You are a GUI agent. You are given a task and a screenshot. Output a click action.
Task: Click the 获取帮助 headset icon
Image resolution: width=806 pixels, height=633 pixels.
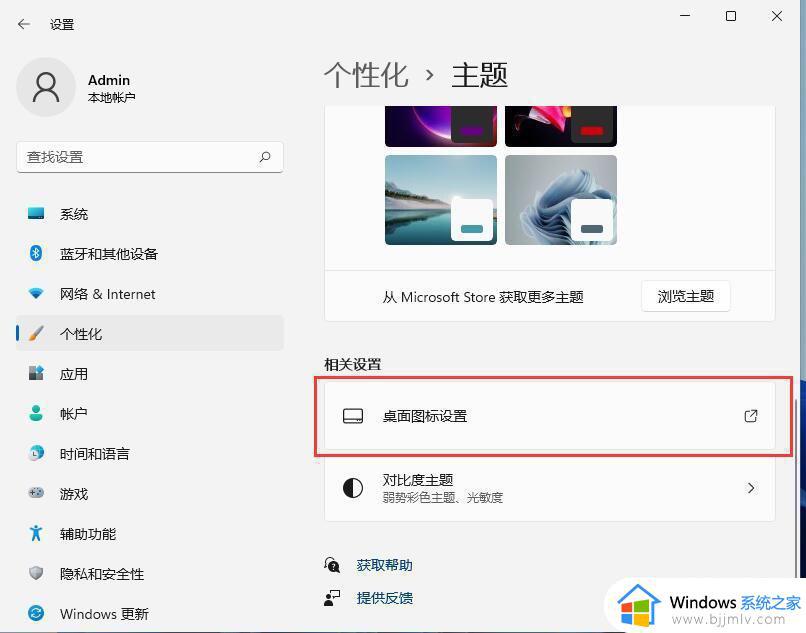point(332,565)
